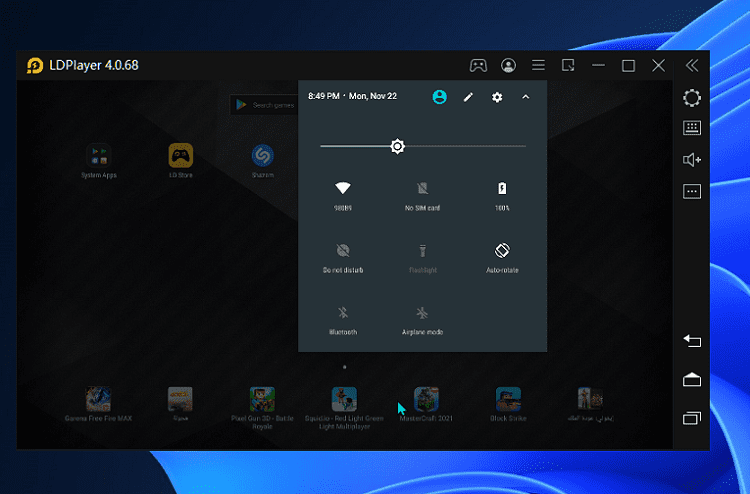The width and height of the screenshot is (750, 494).
Task: Launch Pixel Gun 3D - Battle Royale
Action: 262,408
